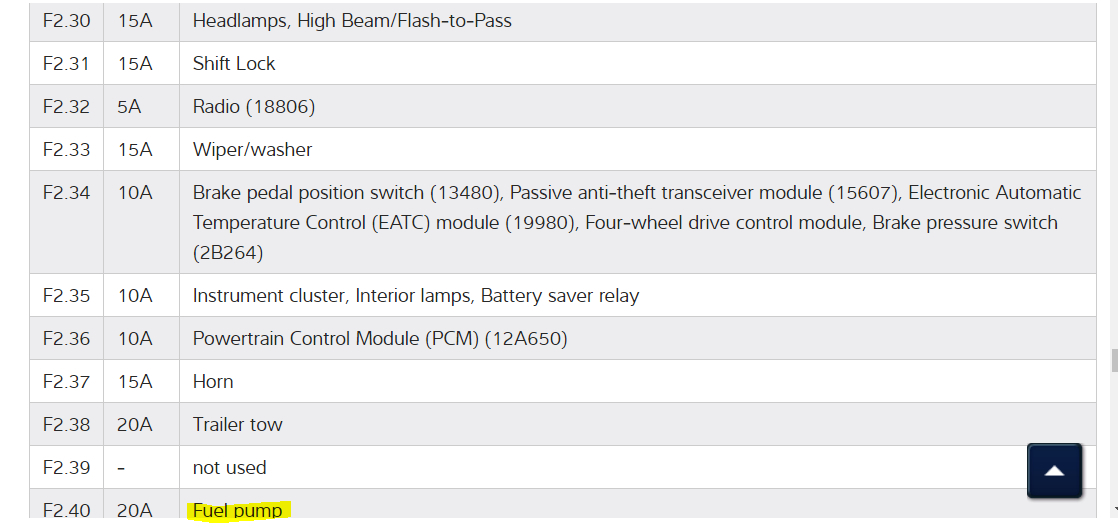Select the Horn fuse description
Screen dimensions: 1118x528
click(213, 381)
